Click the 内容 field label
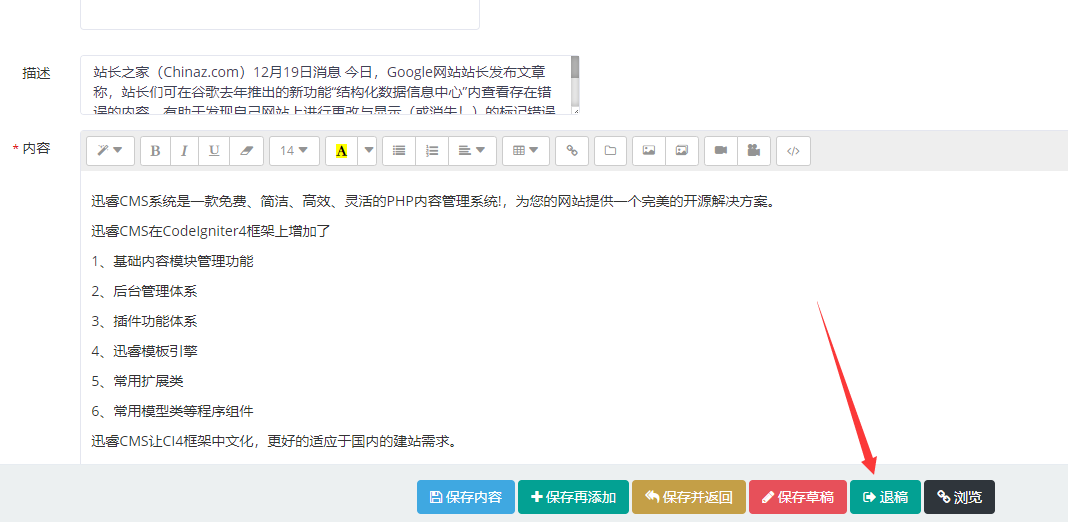 pos(36,148)
